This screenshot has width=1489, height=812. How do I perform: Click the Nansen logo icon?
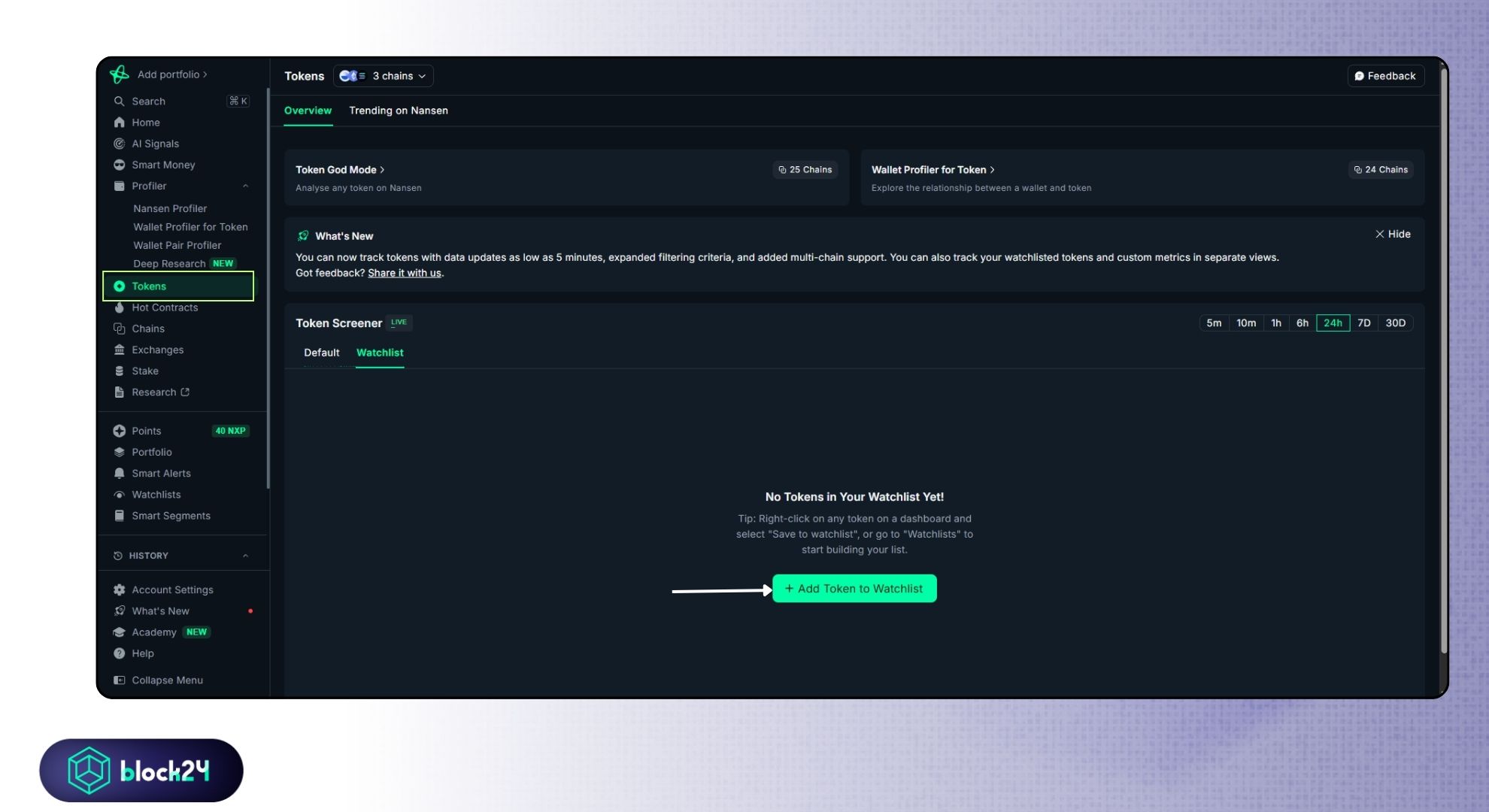(x=119, y=74)
